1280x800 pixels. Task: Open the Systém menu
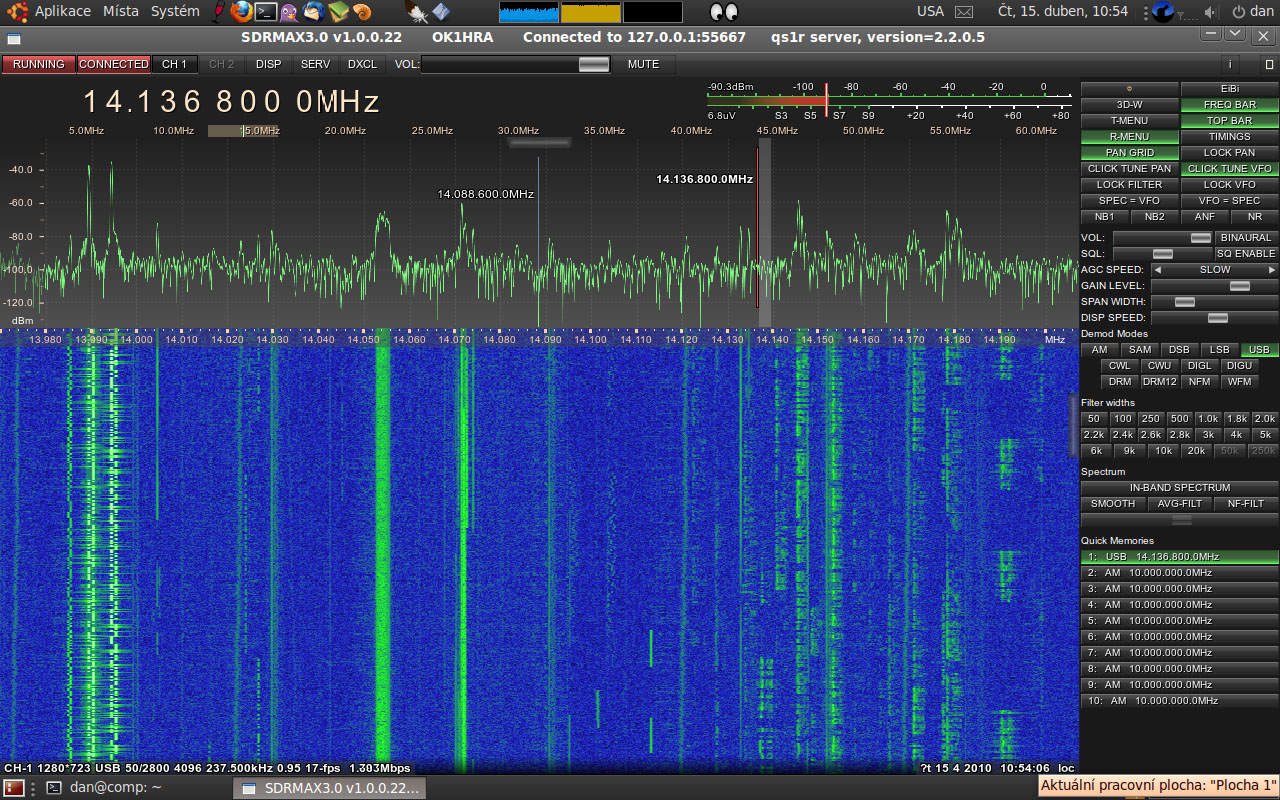tap(175, 12)
